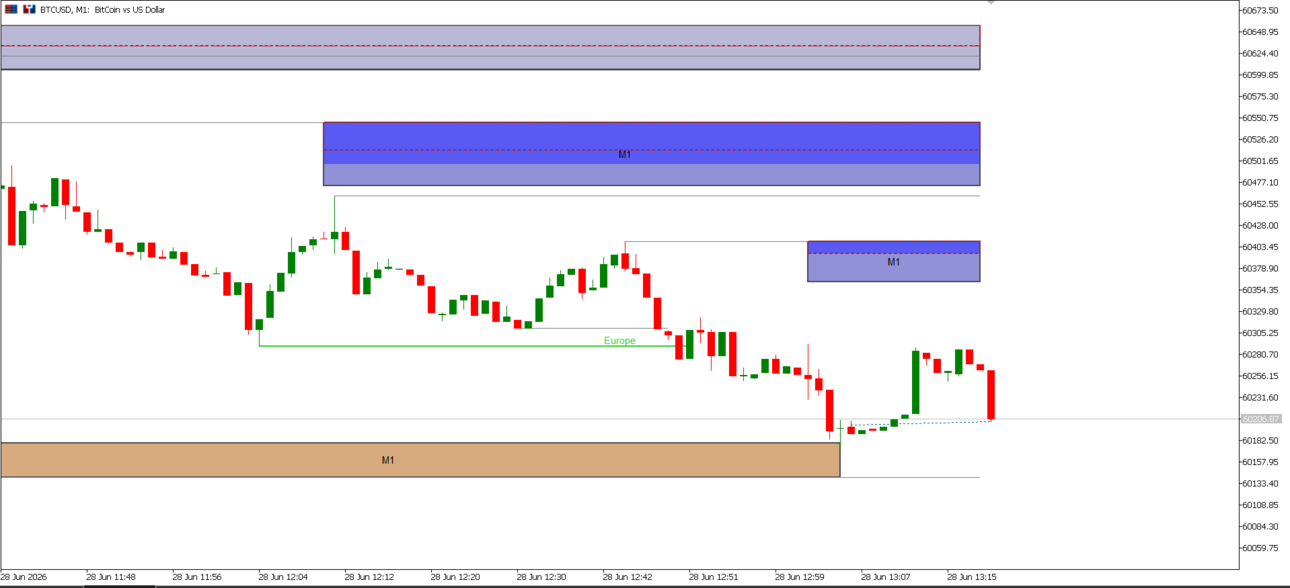Viewport: 1290px width, 588px height.
Task: Click price label 60624.40 on the axis
Action: [x=1260, y=53]
